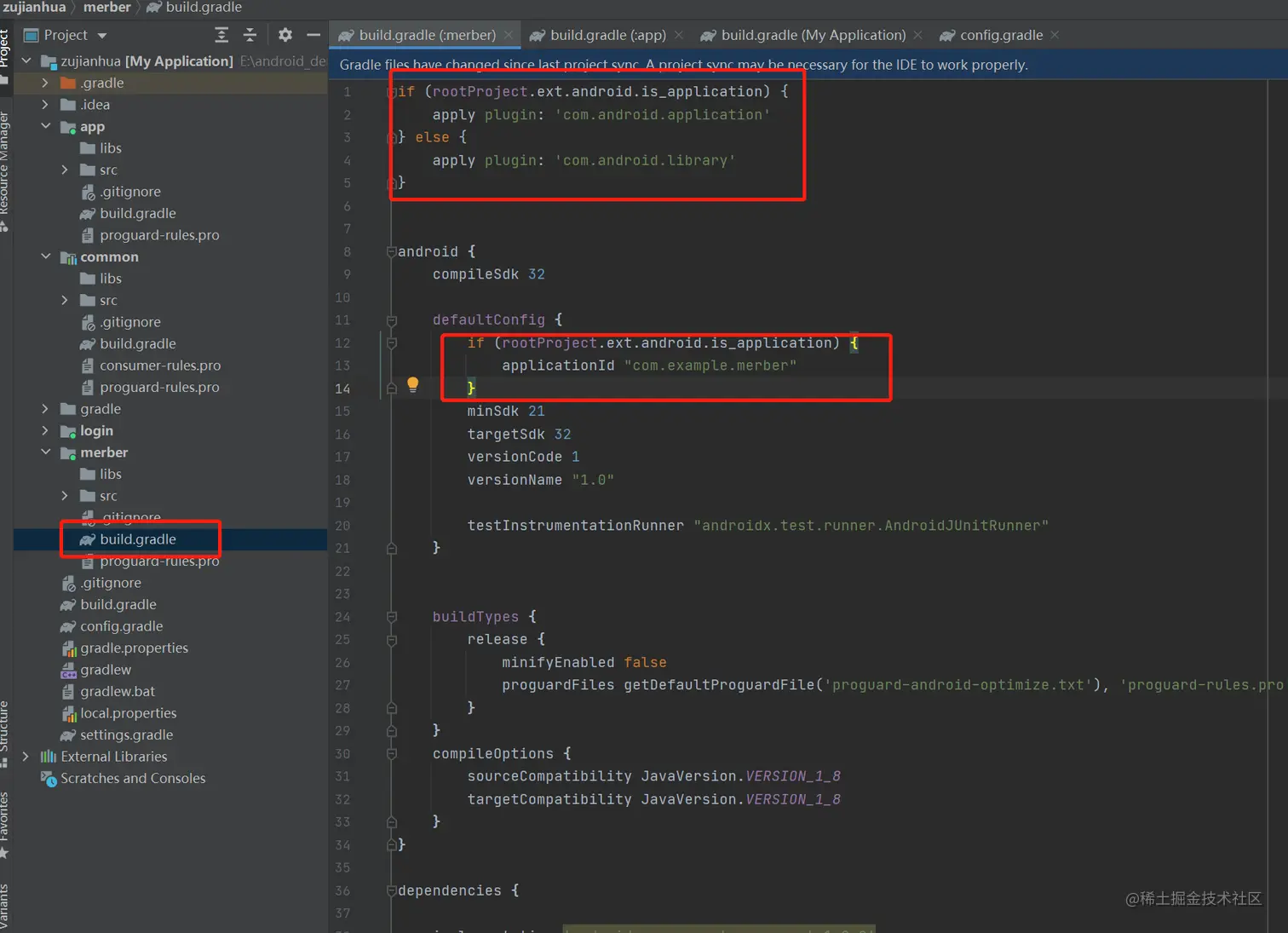Click the Collapse All icon in Project toolbar
The image size is (1288, 933).
(x=250, y=35)
